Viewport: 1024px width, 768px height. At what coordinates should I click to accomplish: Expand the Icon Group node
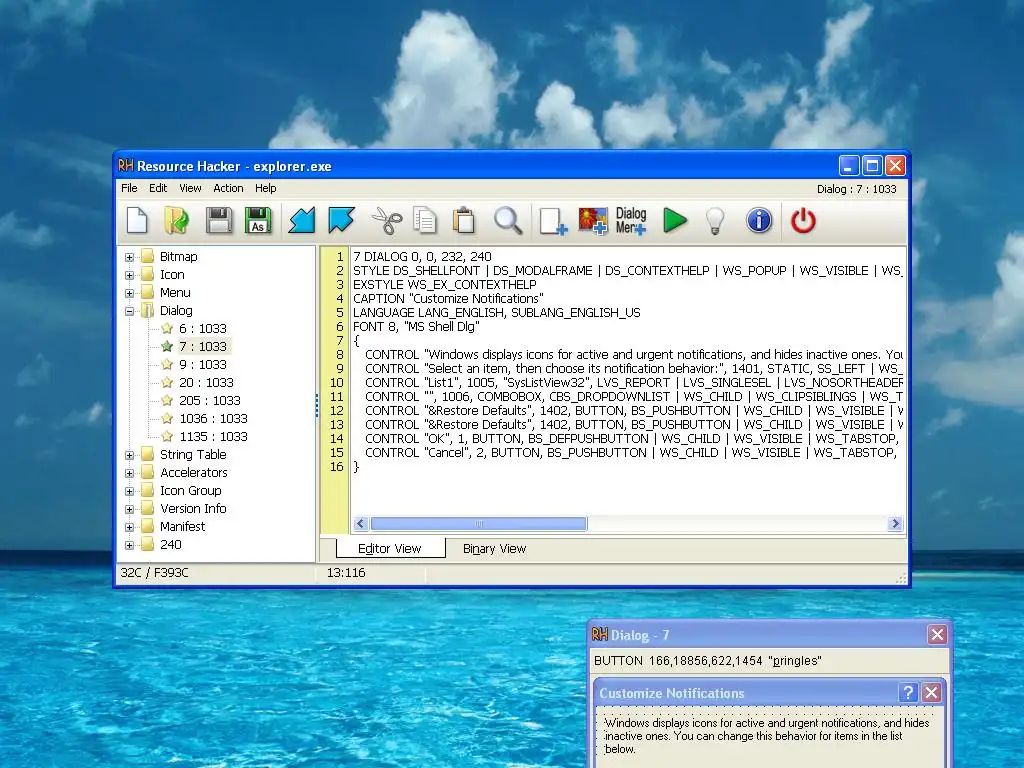[x=129, y=491]
